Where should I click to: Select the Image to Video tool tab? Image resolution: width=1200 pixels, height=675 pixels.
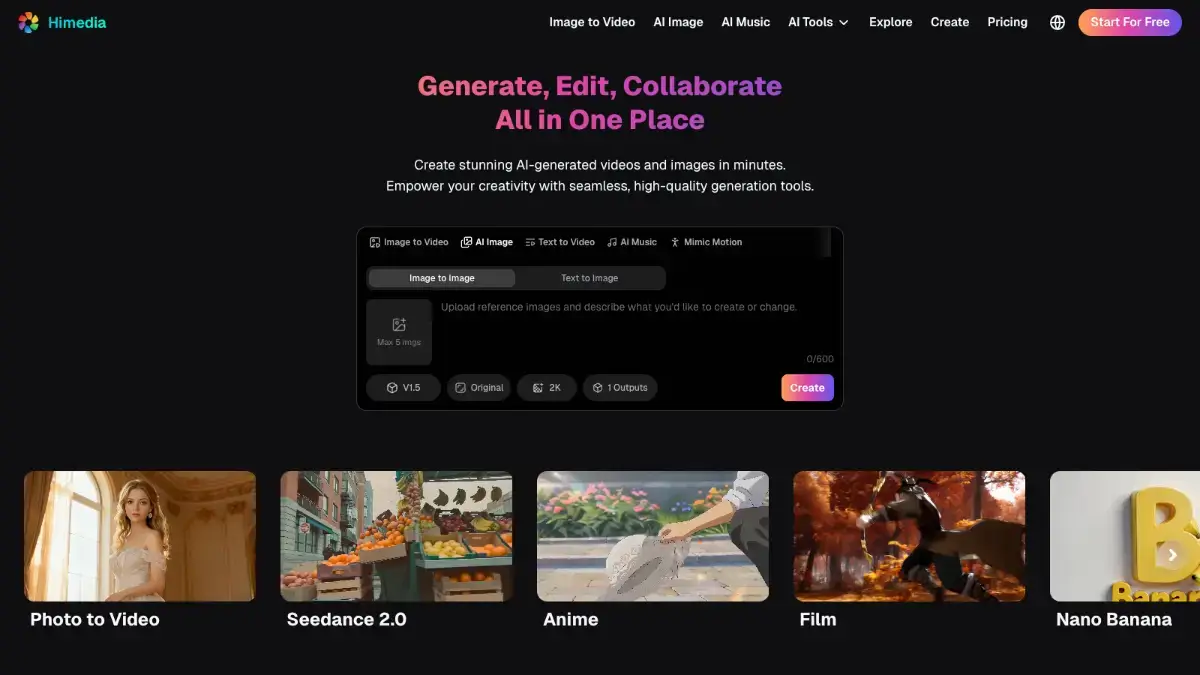(x=409, y=242)
